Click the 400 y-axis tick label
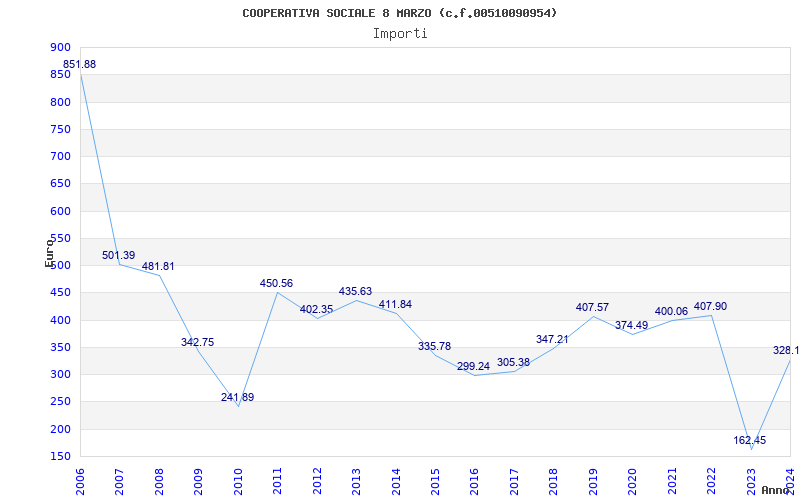 [x=60, y=320]
